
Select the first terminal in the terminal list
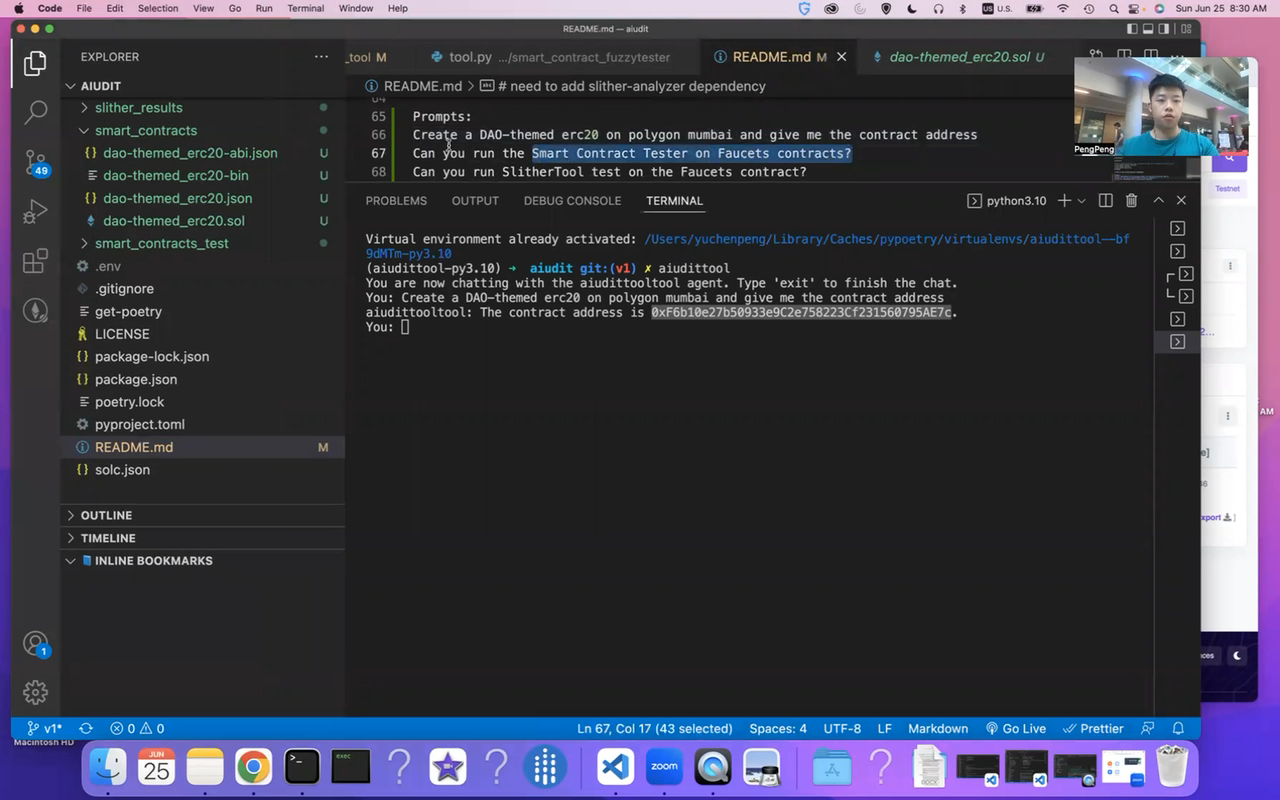[x=1178, y=228]
